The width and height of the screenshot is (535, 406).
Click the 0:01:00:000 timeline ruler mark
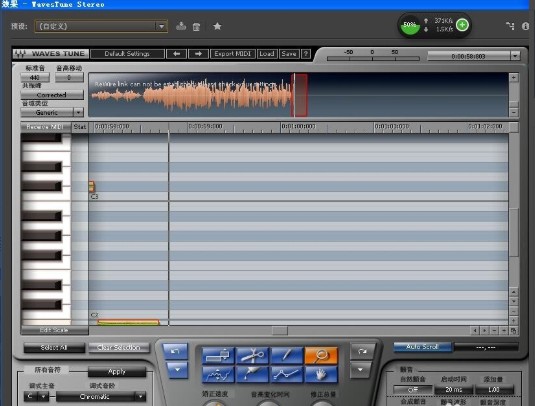[299, 127]
